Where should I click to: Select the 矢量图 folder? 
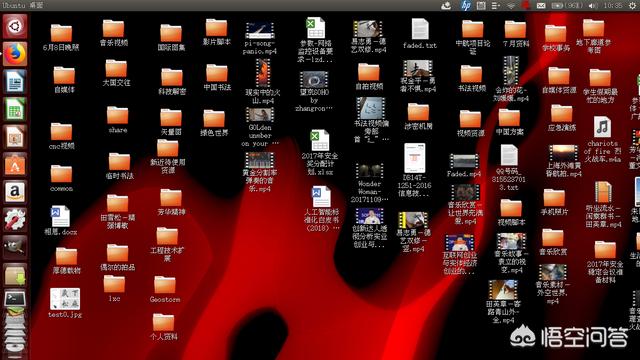pos(171,122)
